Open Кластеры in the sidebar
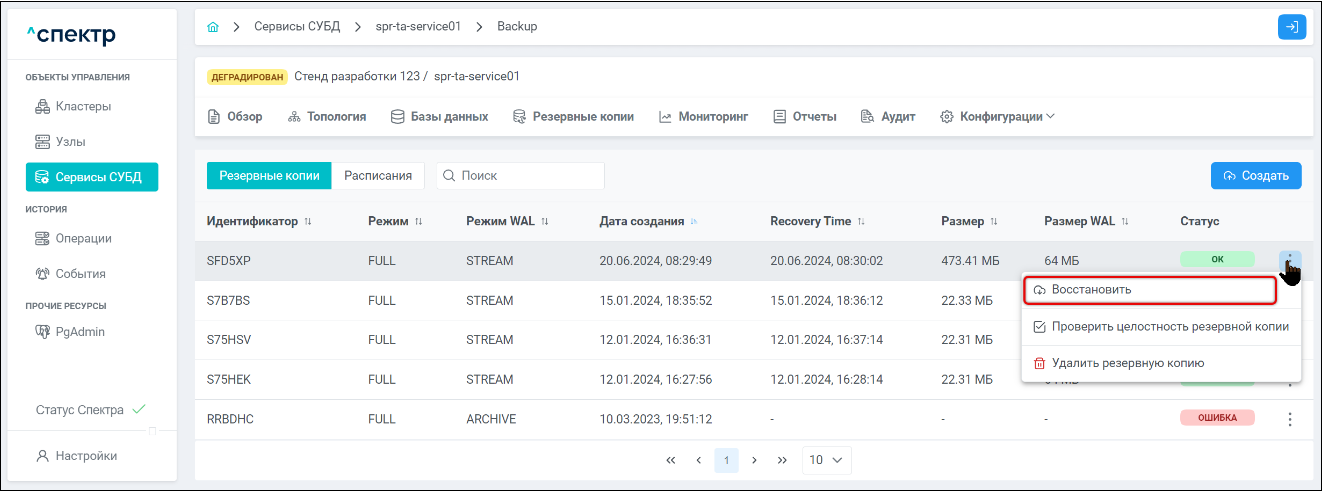 [83, 106]
